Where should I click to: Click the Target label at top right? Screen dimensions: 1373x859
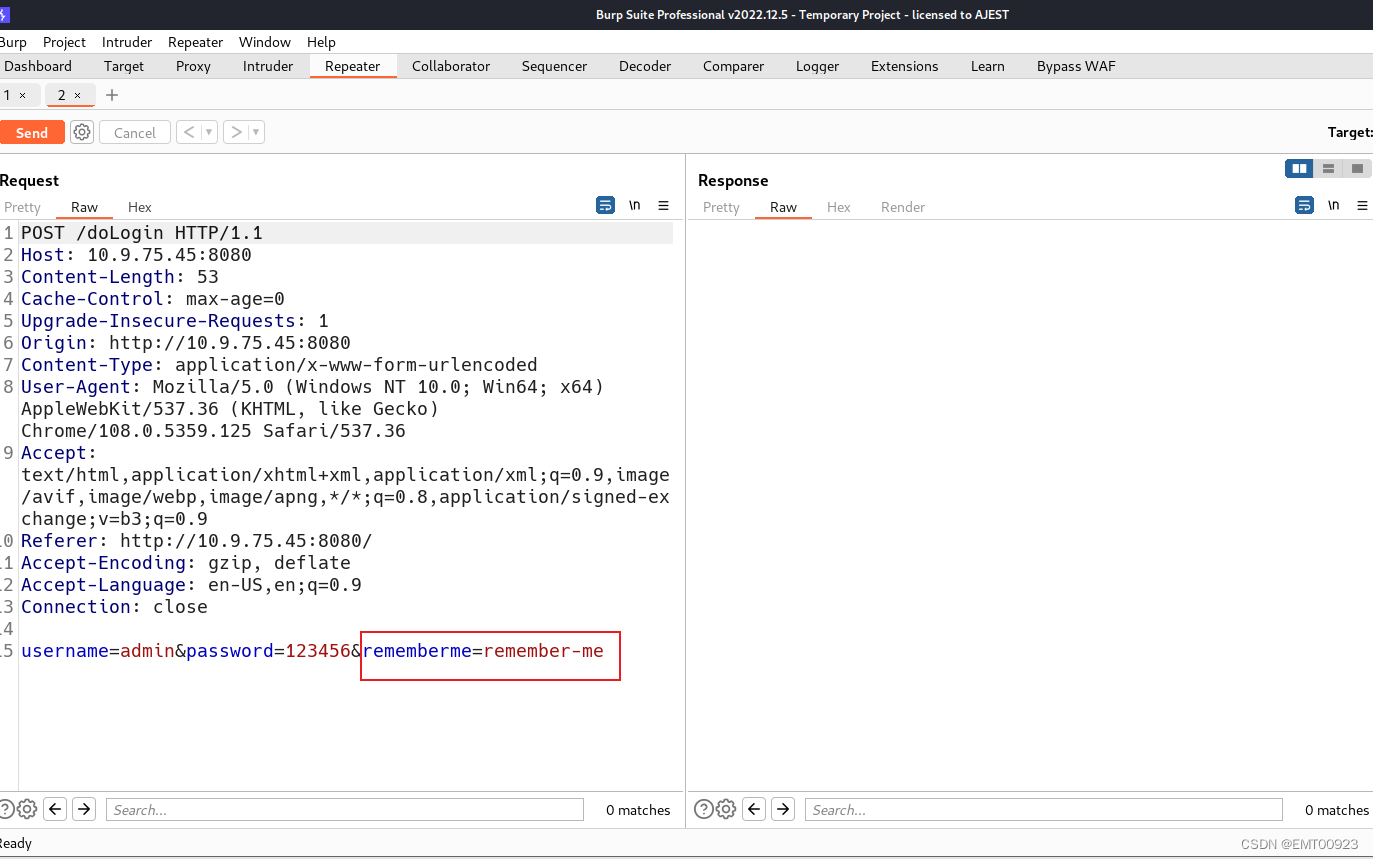1350,132
